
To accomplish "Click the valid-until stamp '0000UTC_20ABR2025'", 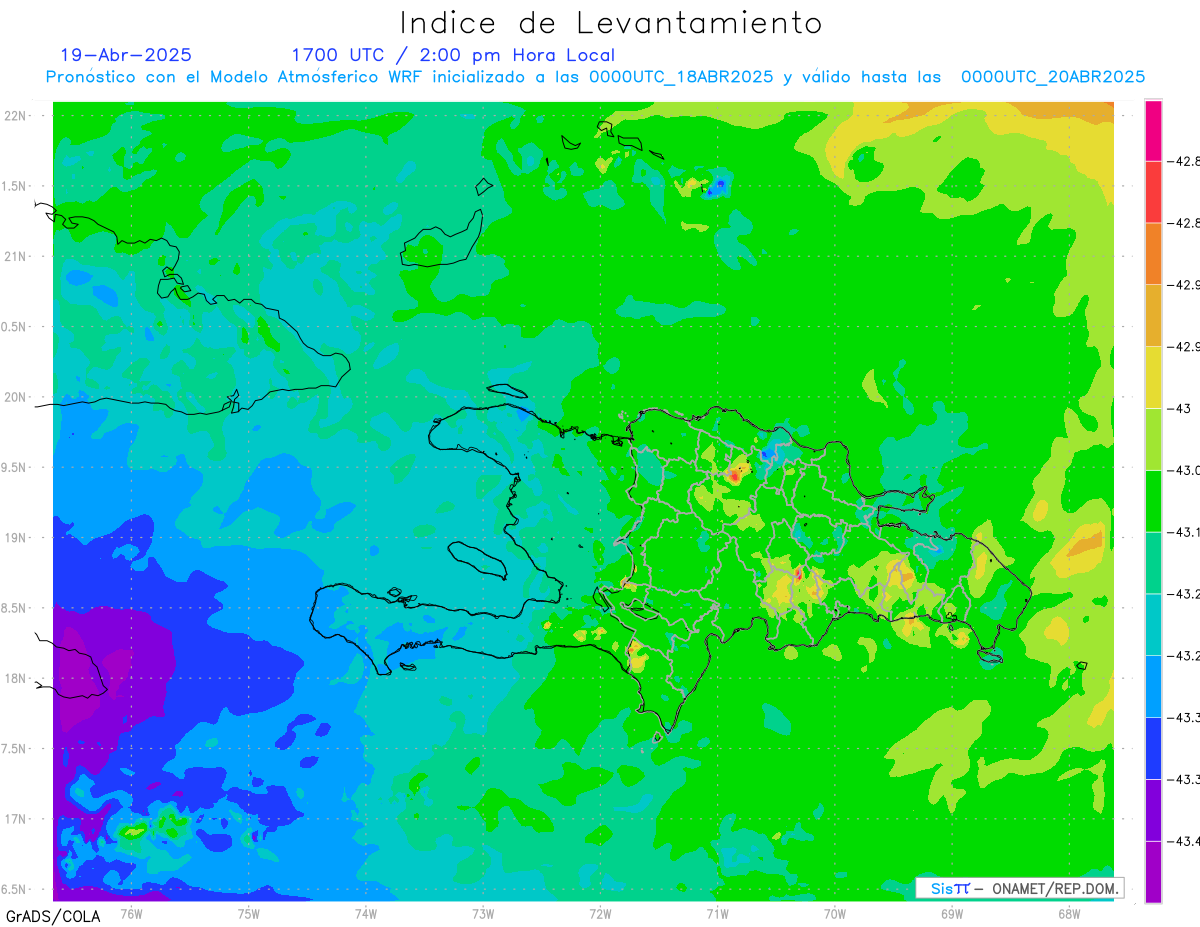I will pyautogui.click(x=1053, y=77).
